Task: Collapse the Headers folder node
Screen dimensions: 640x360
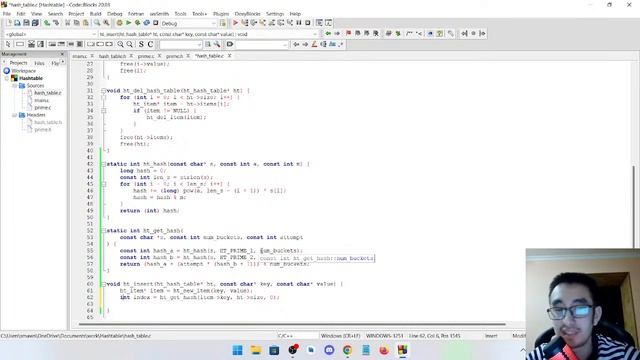Action: click(14, 115)
